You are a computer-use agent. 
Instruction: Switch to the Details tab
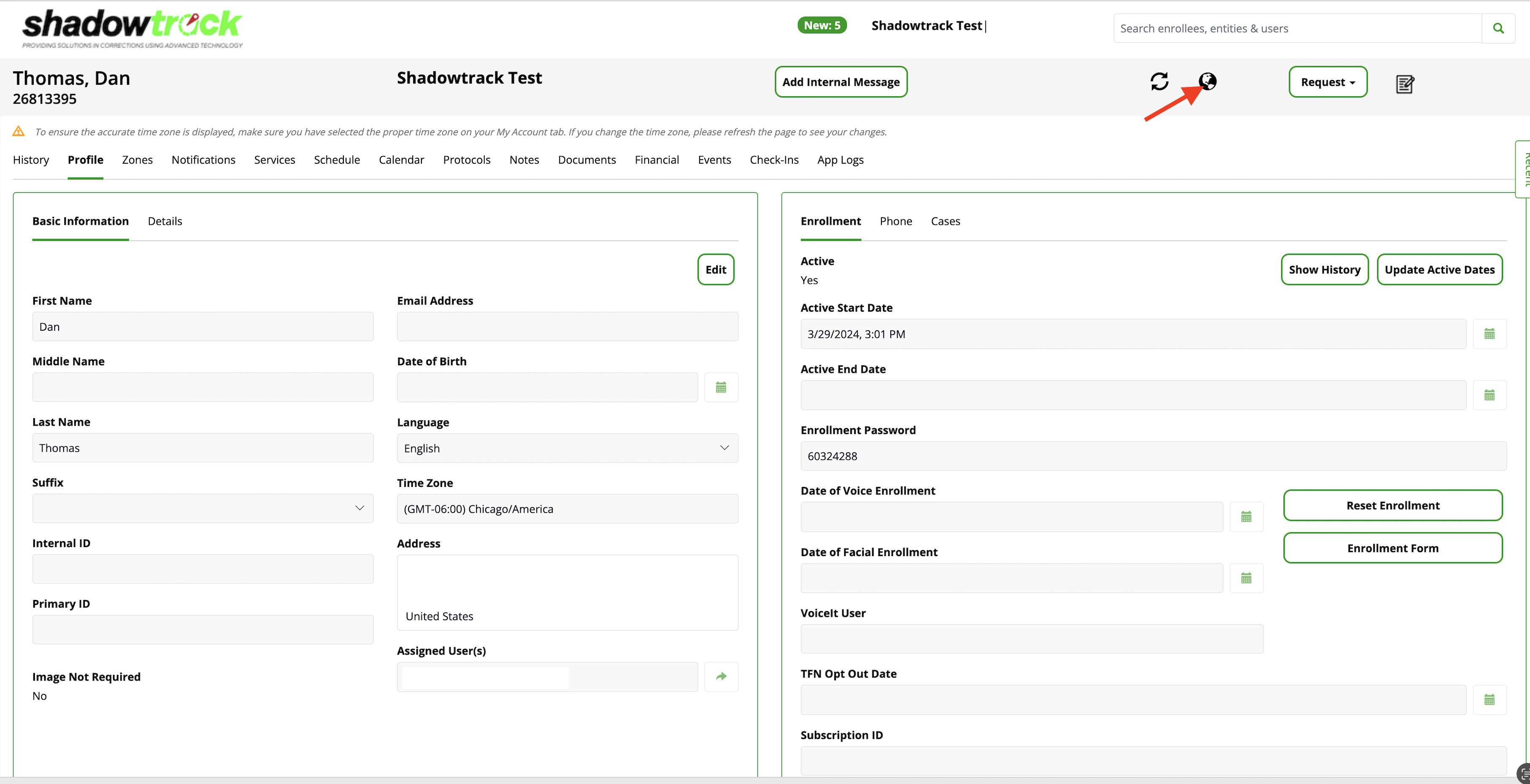pyautogui.click(x=165, y=221)
